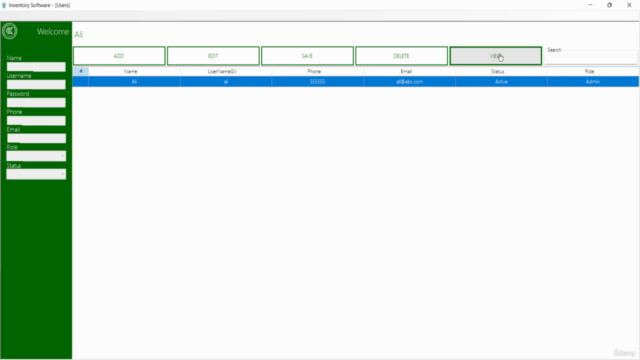Sort by UserNameGV column header
The image size is (640, 360).
226,71
